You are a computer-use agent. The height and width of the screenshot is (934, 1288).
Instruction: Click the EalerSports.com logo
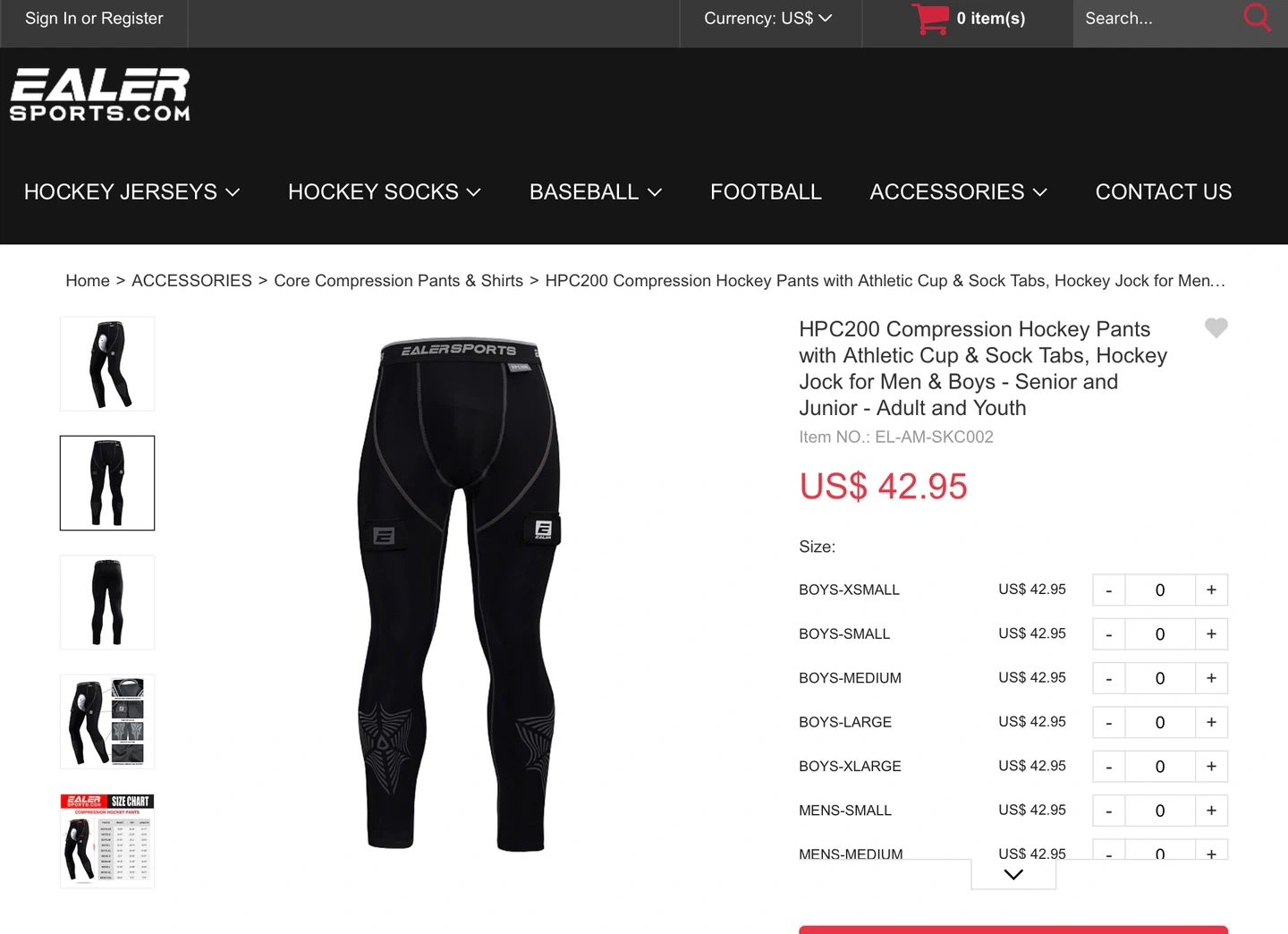click(x=100, y=95)
